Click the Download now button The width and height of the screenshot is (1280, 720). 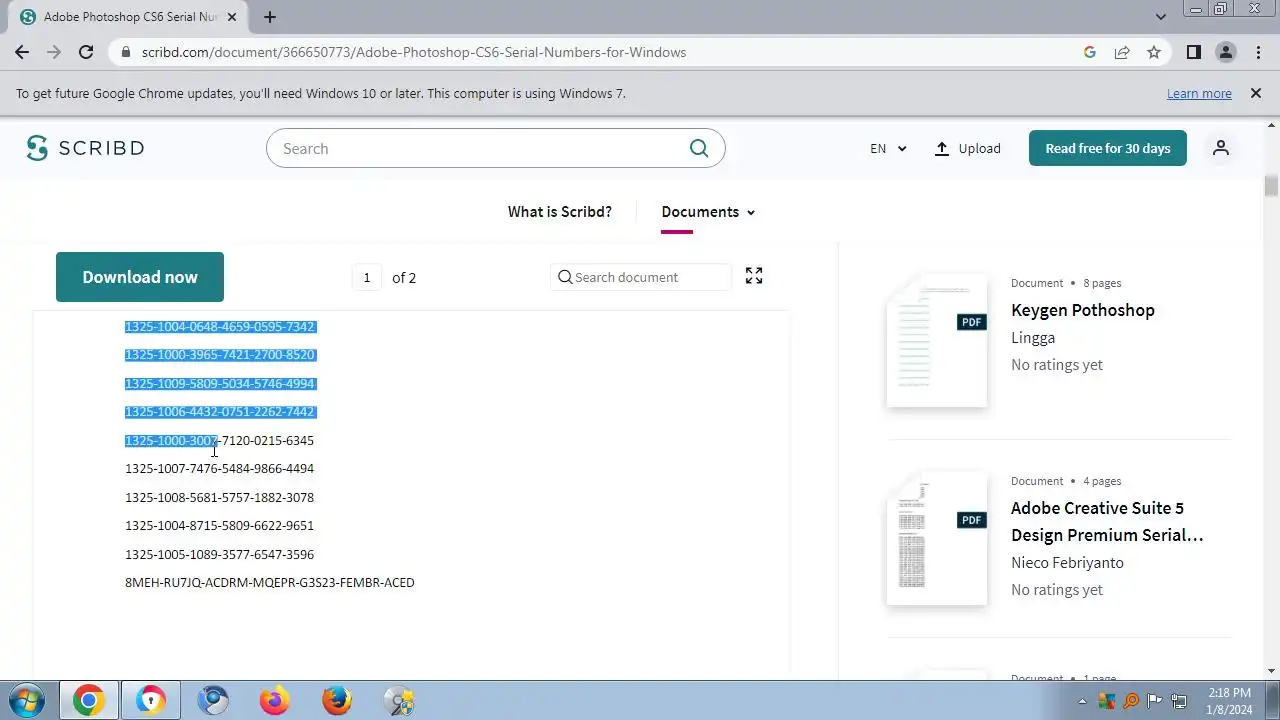(140, 277)
